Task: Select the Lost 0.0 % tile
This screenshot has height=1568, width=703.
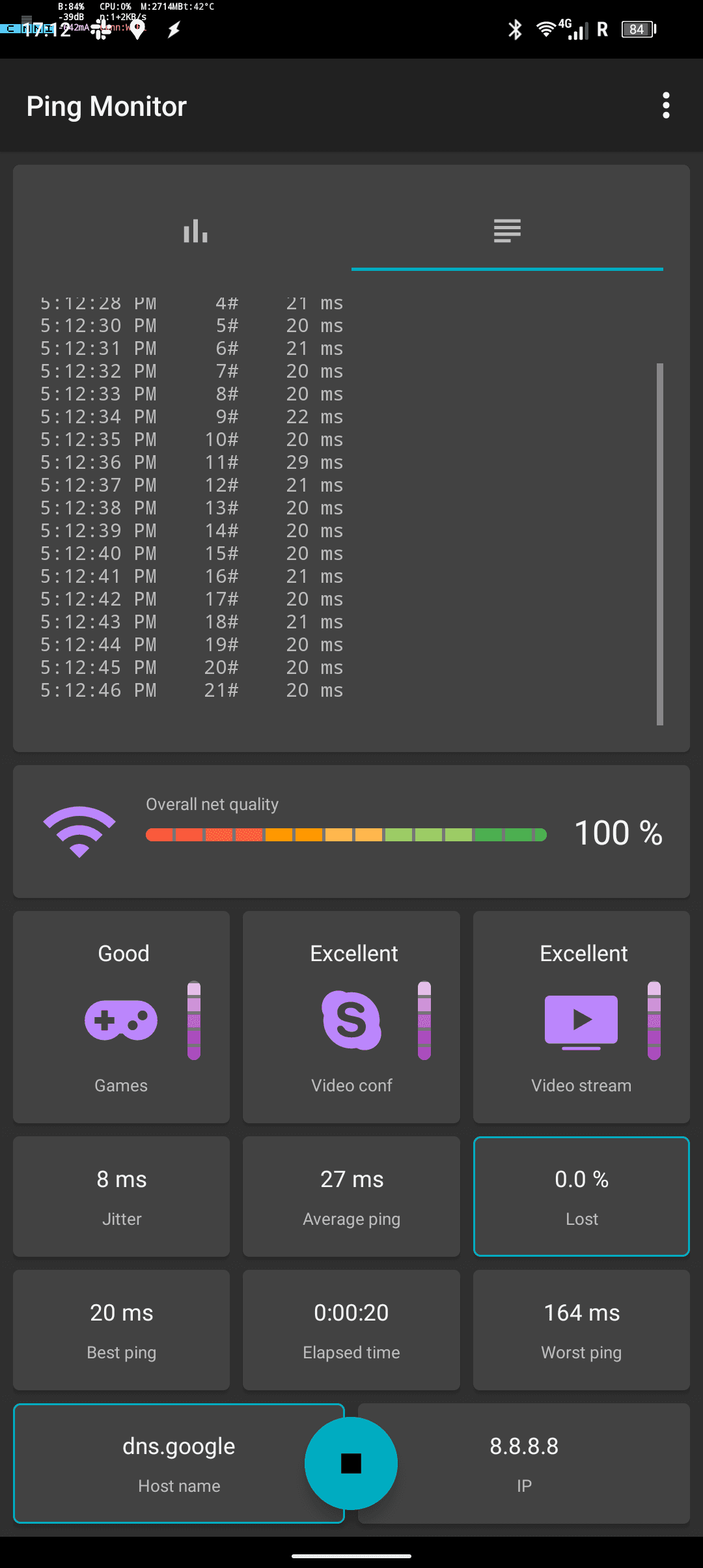Action: click(x=581, y=1196)
